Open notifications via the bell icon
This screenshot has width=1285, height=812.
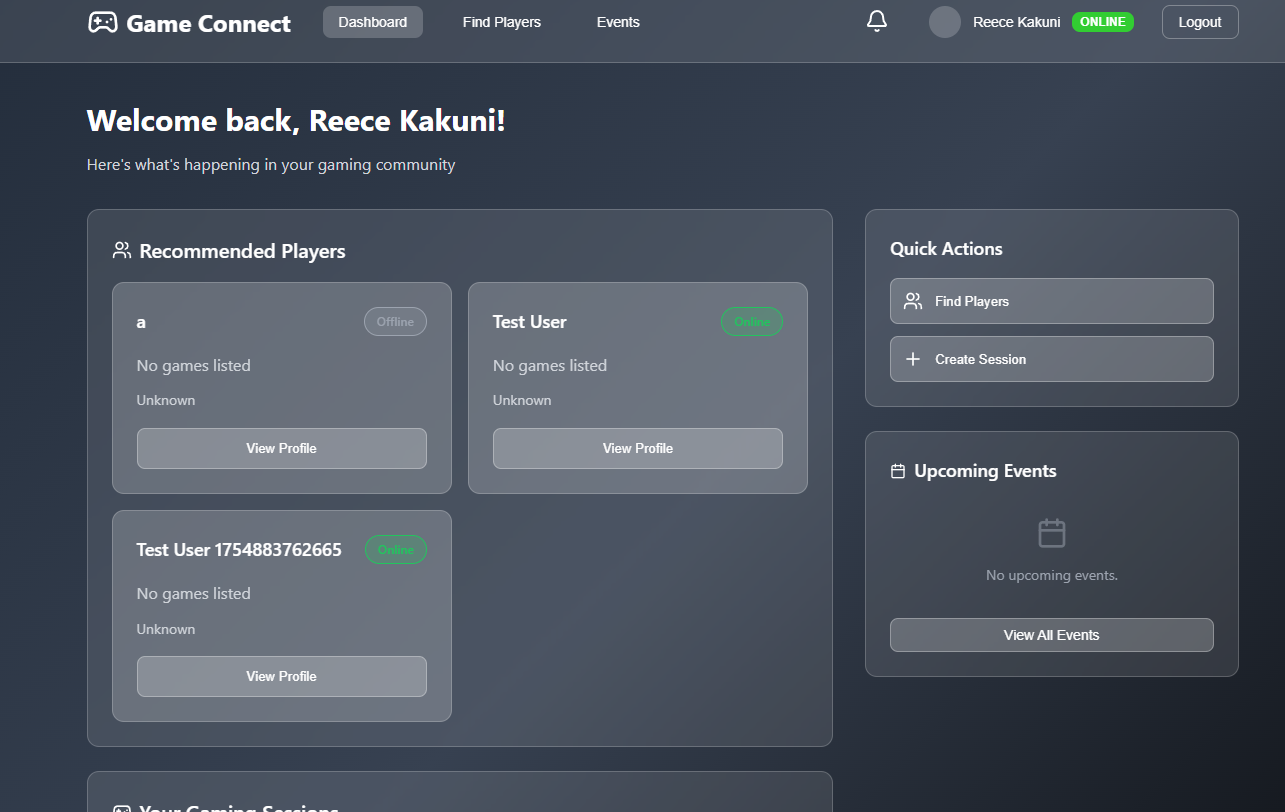(x=877, y=21)
